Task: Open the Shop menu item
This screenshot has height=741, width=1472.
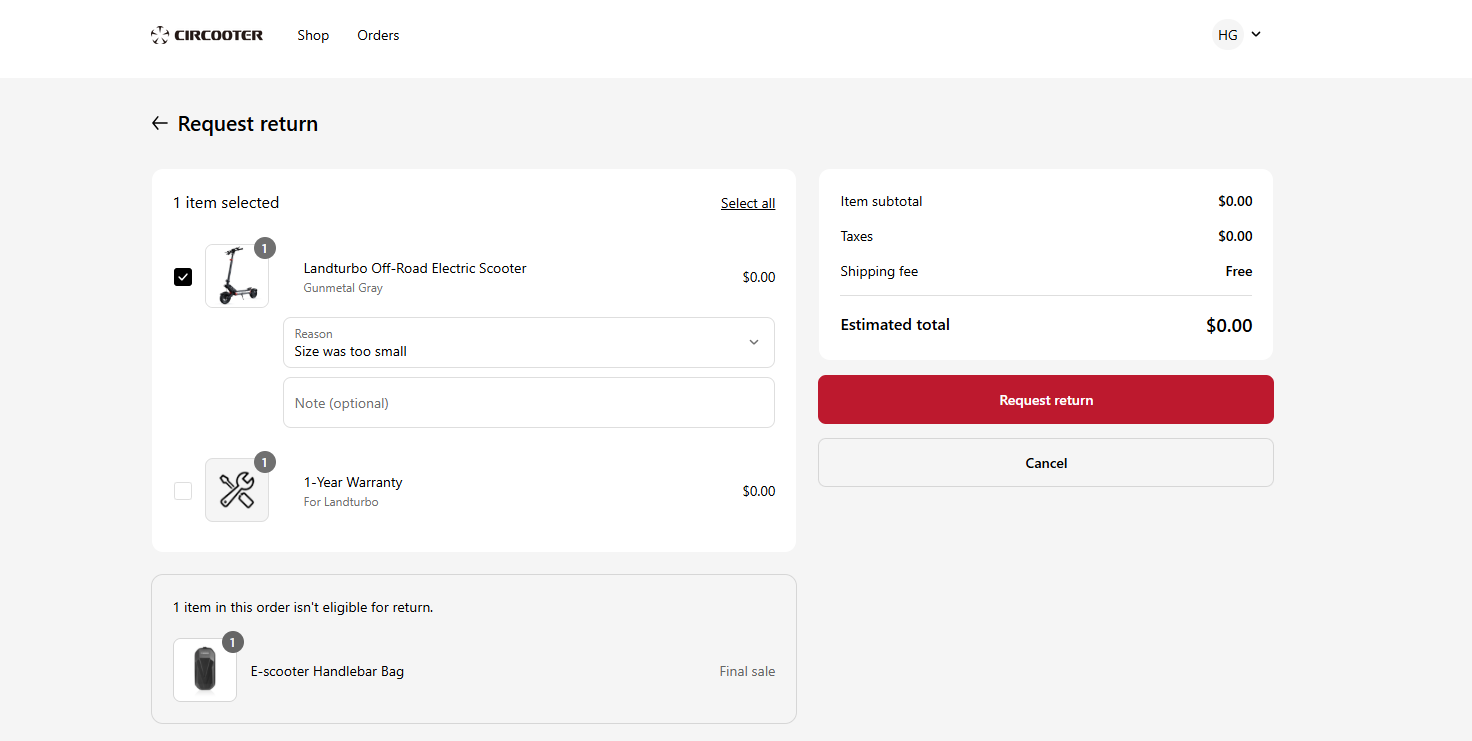Action: [x=313, y=35]
